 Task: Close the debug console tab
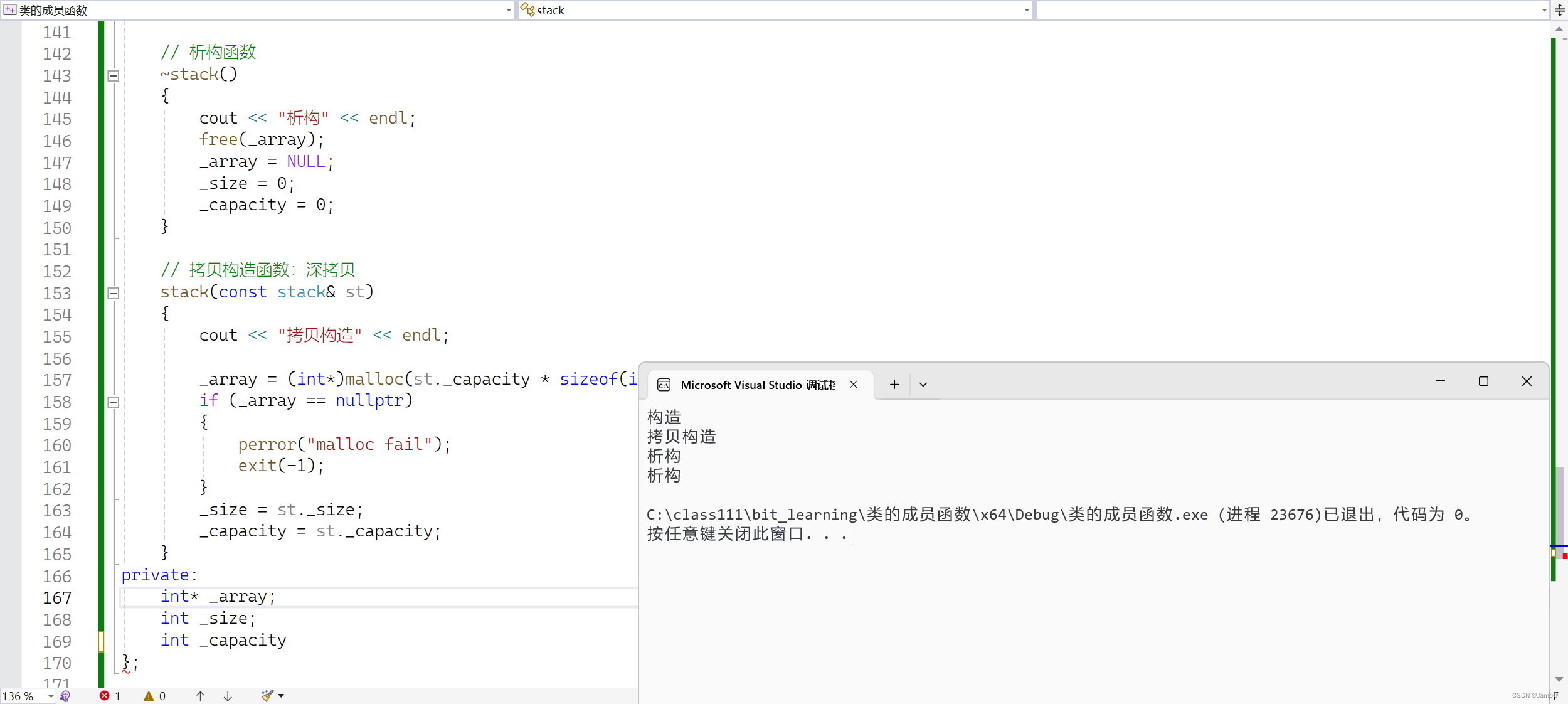point(854,385)
